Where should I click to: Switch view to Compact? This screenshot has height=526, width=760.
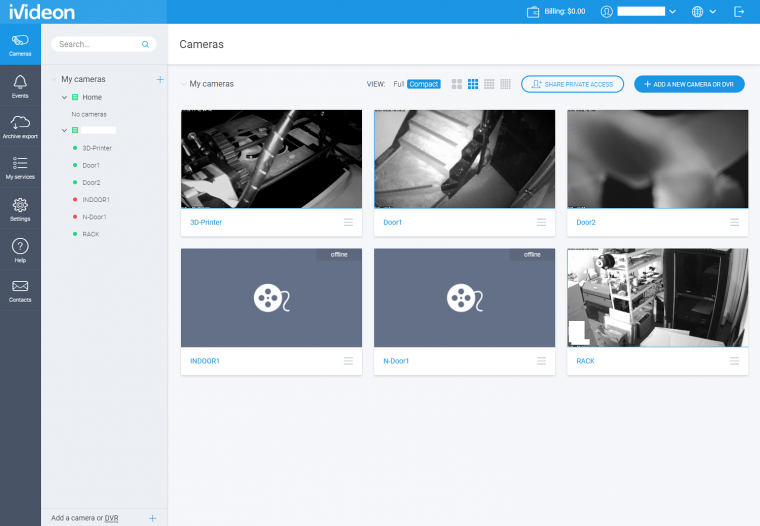(x=424, y=84)
